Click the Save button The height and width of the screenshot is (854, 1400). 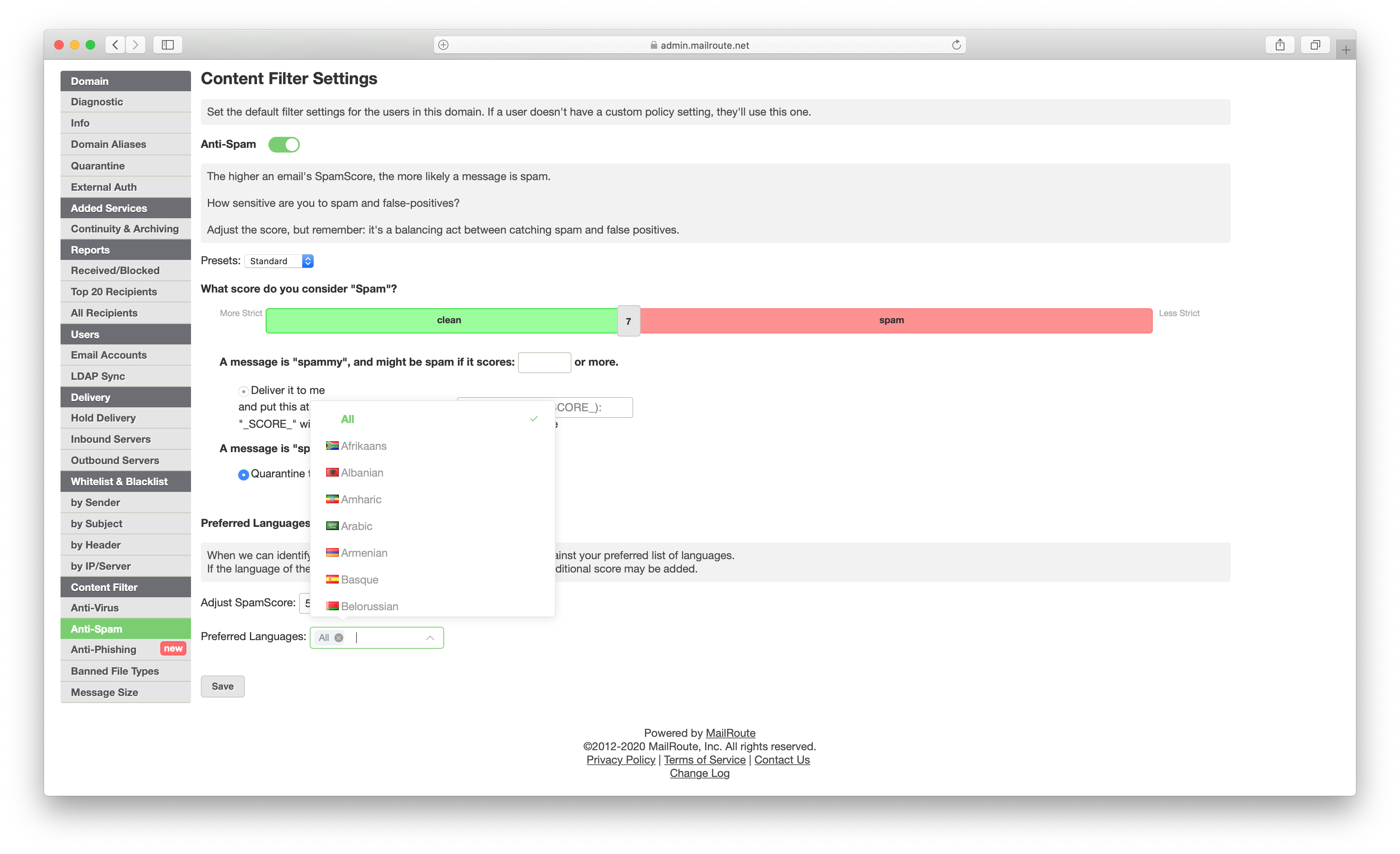(x=222, y=686)
